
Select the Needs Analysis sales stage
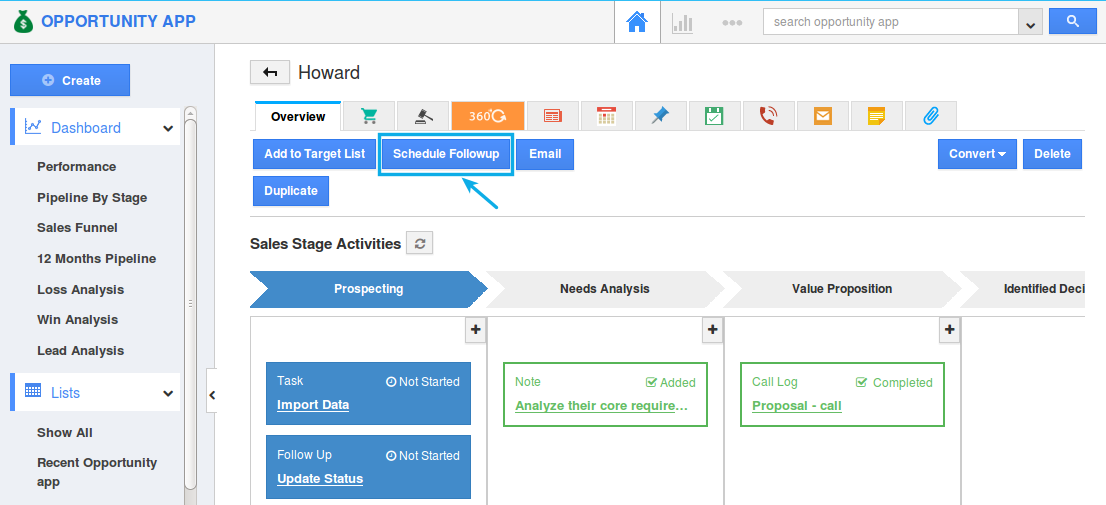point(604,289)
